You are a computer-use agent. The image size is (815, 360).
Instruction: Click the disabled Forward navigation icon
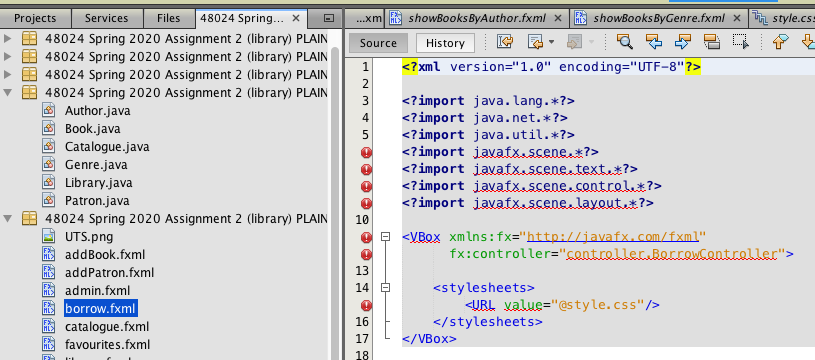pyautogui.click(x=574, y=42)
